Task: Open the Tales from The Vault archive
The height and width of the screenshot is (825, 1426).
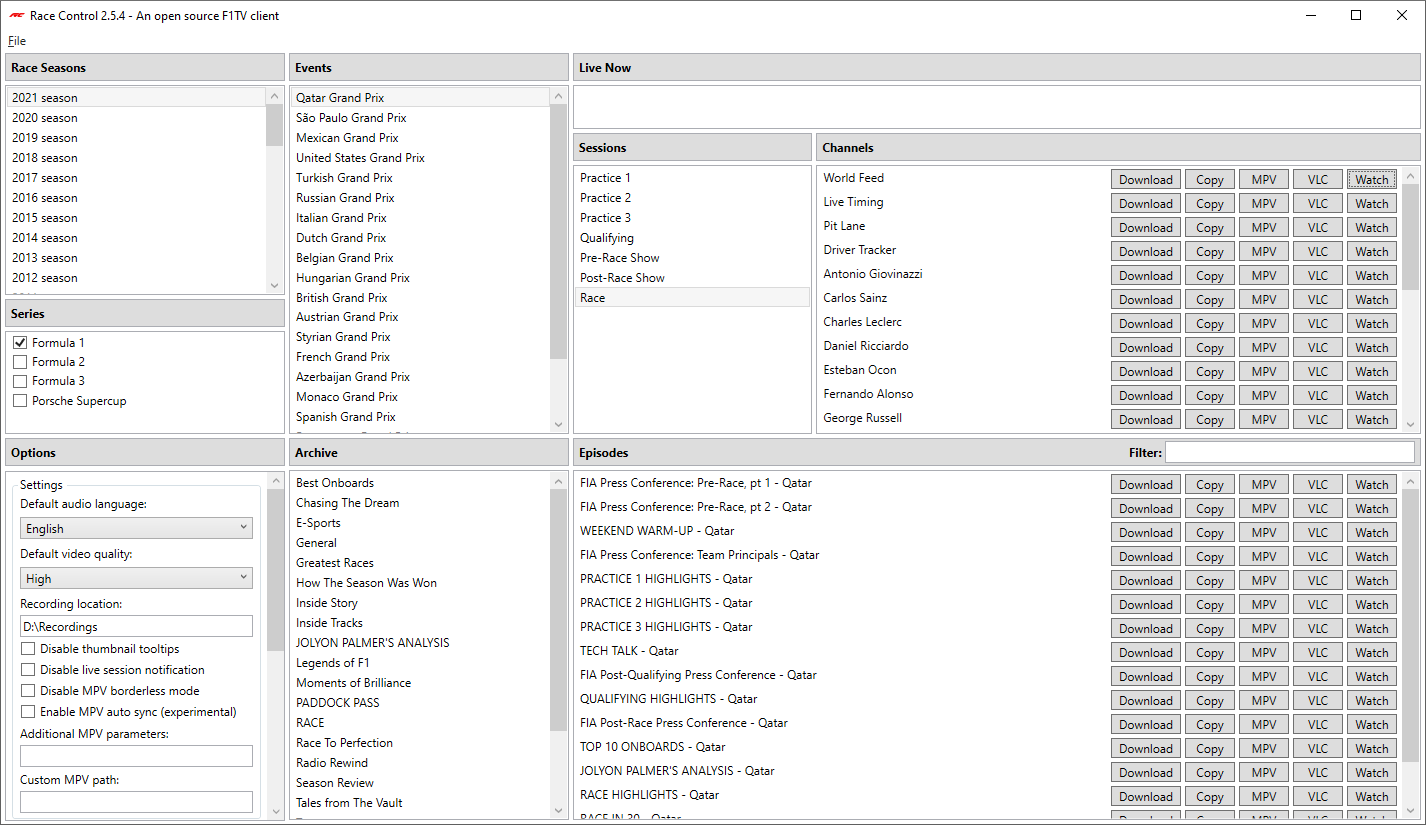Action: tap(421, 803)
